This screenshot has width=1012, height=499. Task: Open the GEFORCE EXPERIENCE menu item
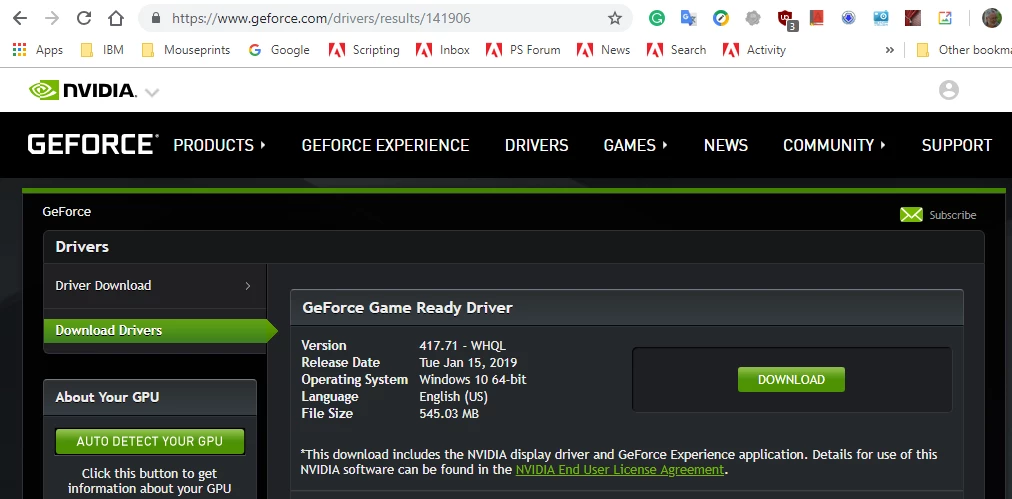[385, 145]
